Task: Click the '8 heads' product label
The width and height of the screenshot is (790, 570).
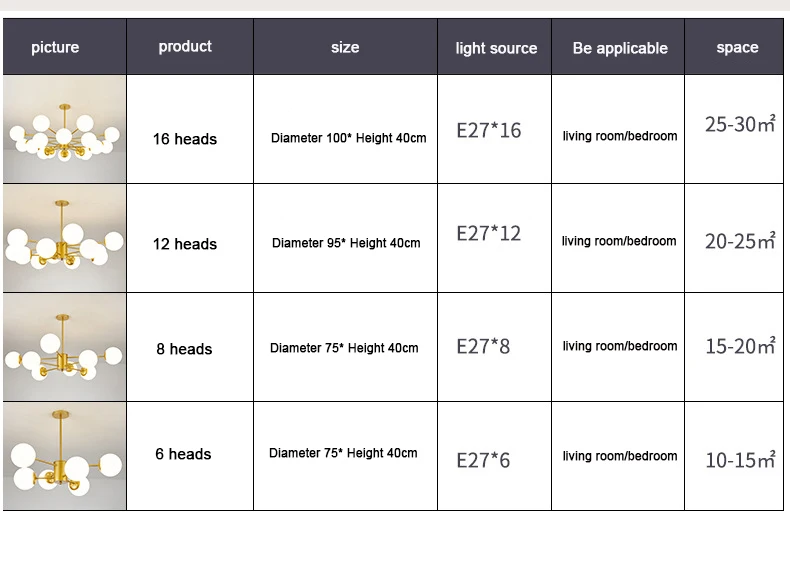Action: [x=184, y=349]
